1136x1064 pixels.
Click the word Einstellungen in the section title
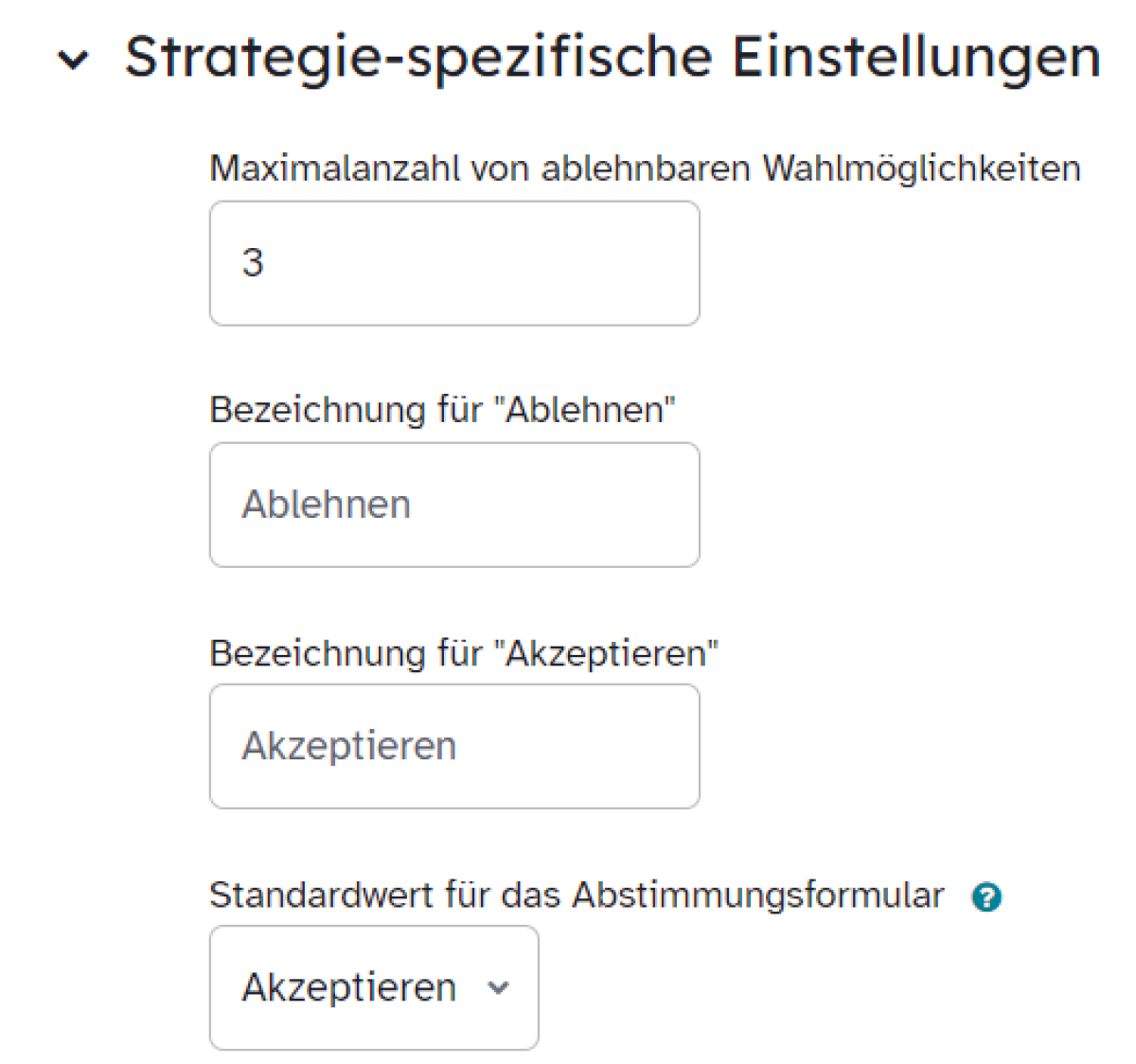coord(916,57)
